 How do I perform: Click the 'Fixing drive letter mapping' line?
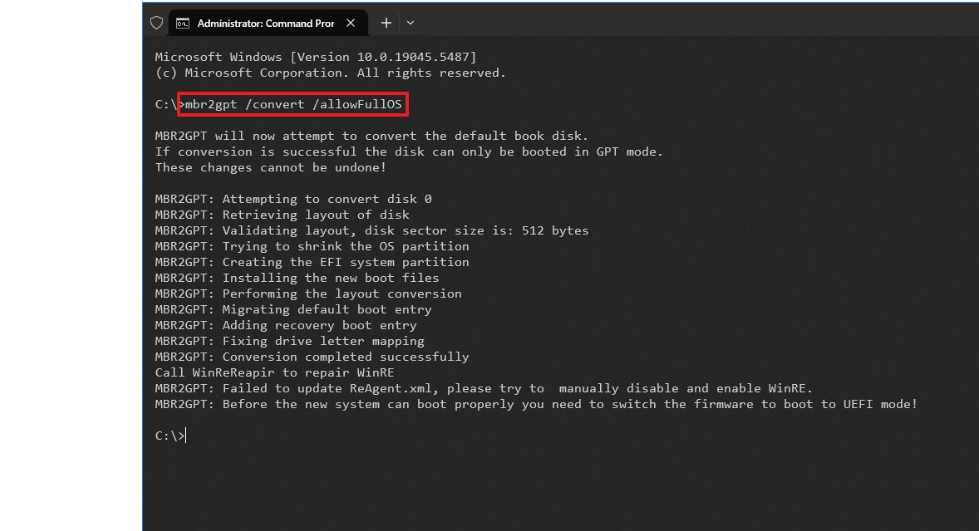tap(290, 341)
